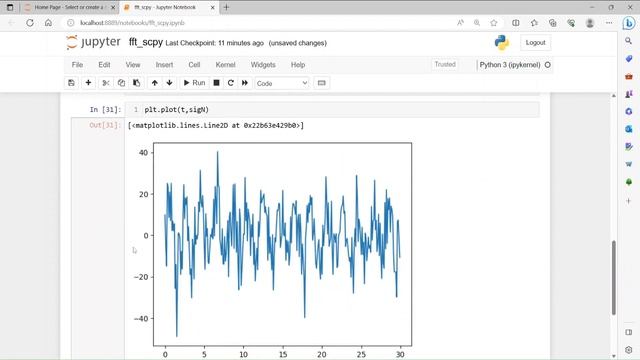Close the fft_scpy browser tab

tap(212, 7)
